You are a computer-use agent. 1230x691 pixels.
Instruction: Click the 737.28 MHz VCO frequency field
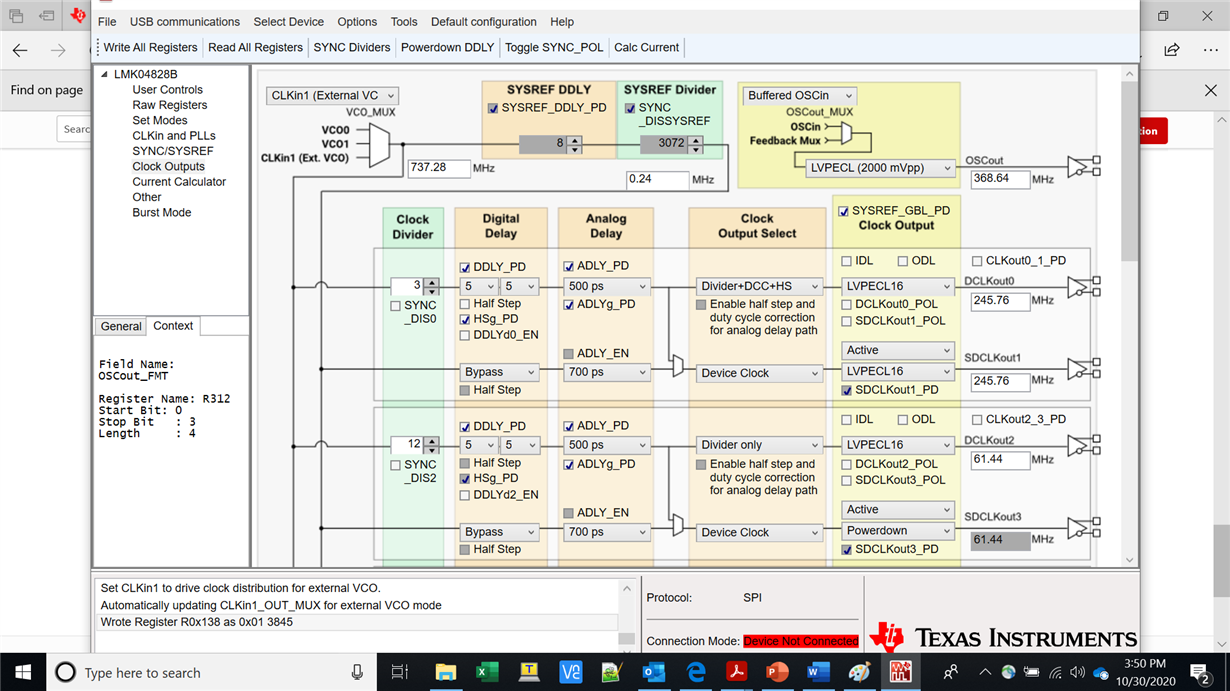point(439,168)
